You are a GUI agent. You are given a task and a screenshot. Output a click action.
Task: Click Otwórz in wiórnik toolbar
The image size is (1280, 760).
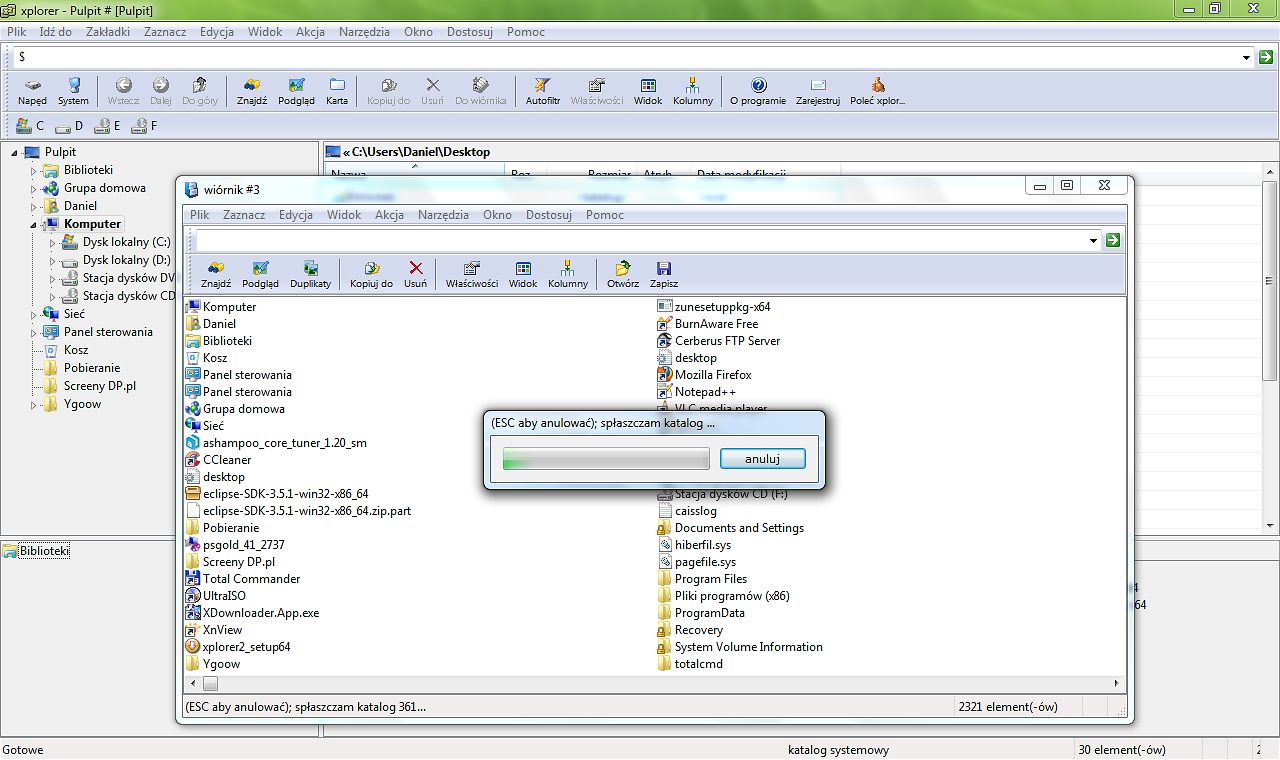623,275
